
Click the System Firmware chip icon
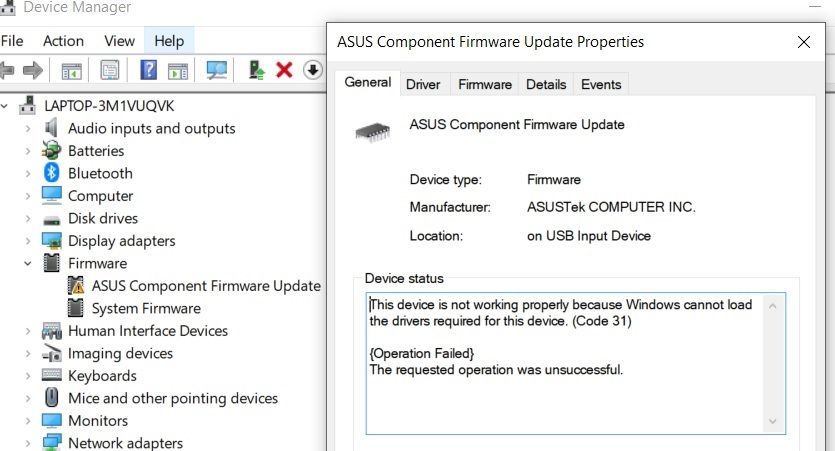coord(76,308)
